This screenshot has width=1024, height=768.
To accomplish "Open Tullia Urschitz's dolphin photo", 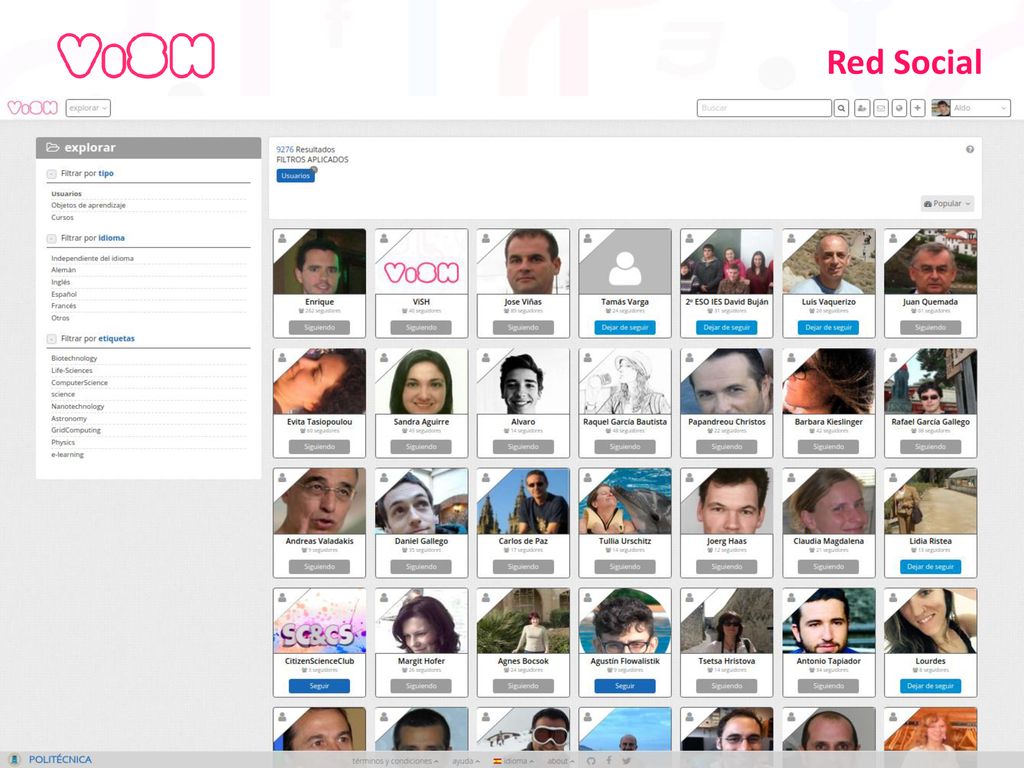I will pos(625,501).
